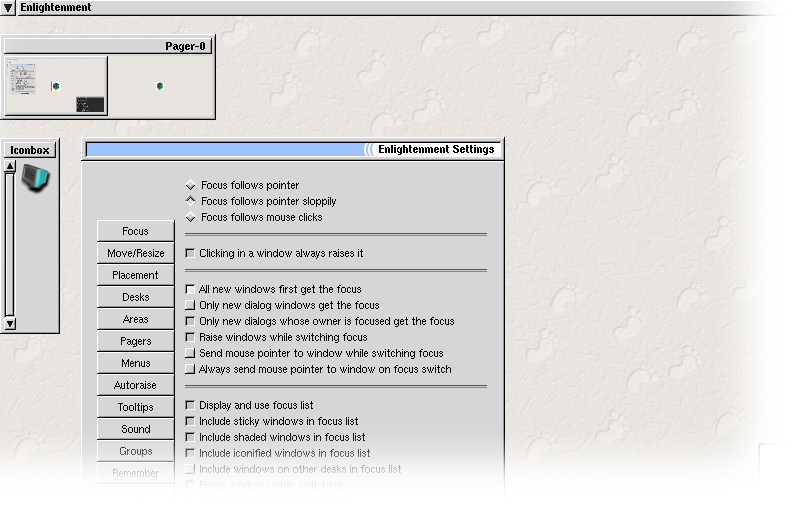Click the Iconbox title label
Image resolution: width=800 pixels, height=525 pixels.
30,150
